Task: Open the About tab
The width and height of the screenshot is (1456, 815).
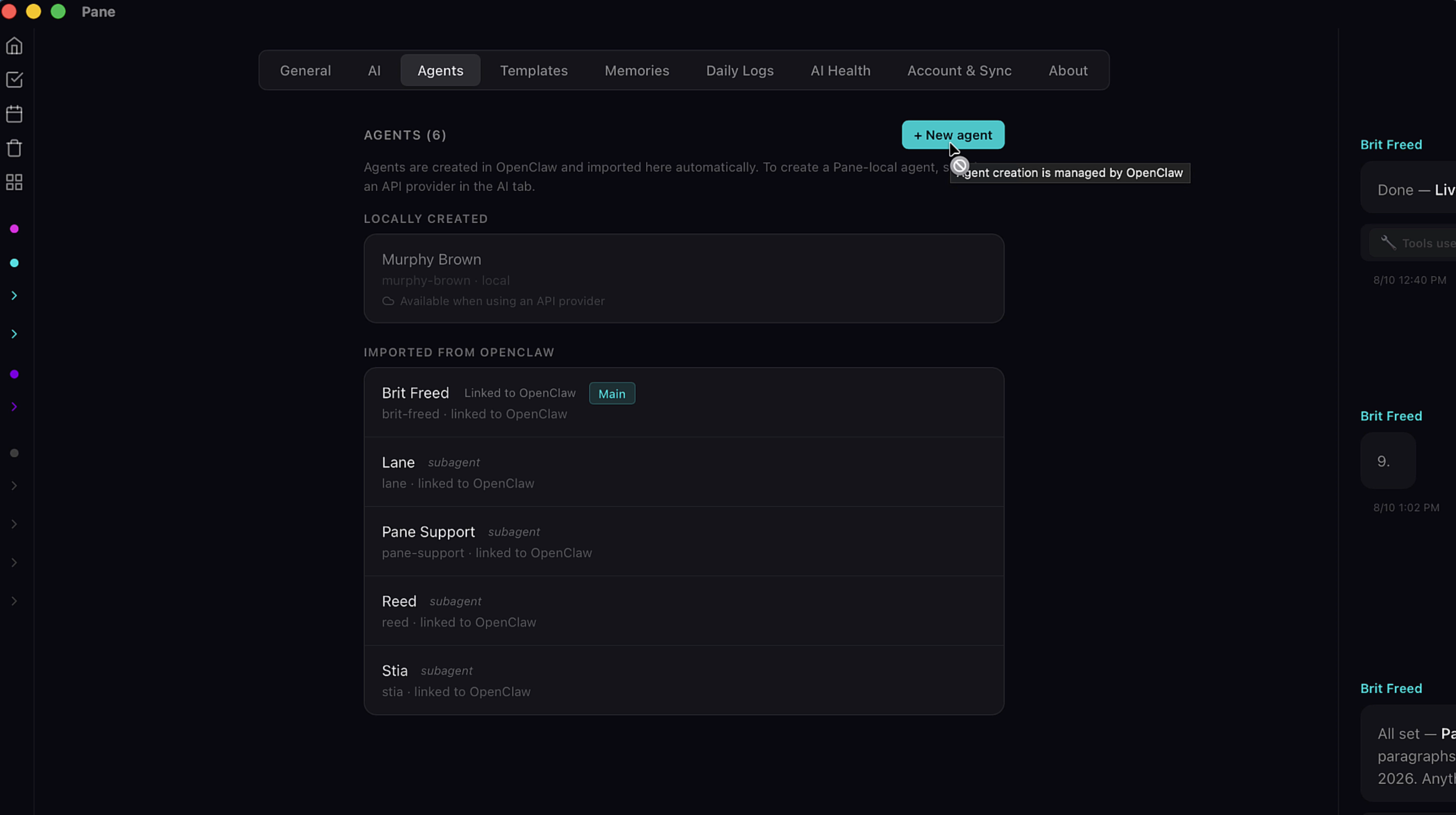Action: (x=1068, y=70)
